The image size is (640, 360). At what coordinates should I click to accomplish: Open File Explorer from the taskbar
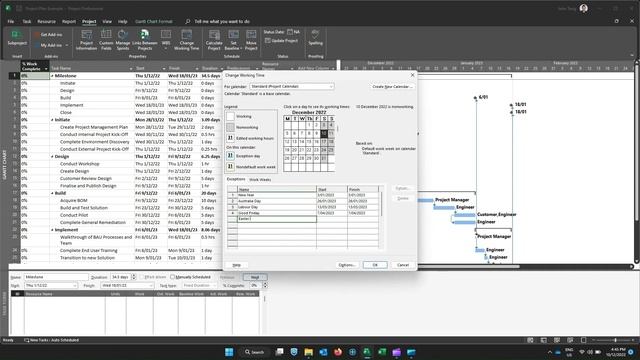tap(309, 352)
